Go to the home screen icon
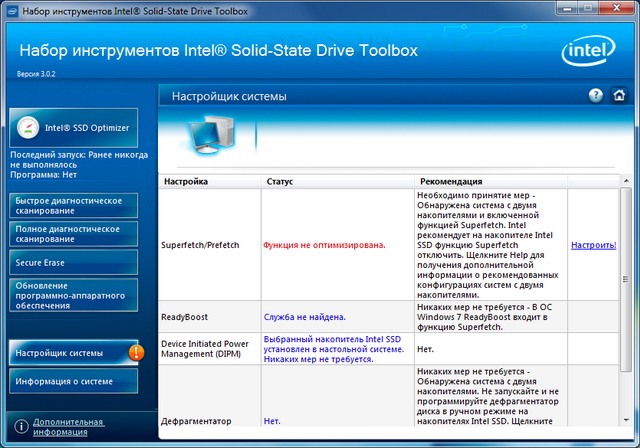 pos(619,95)
